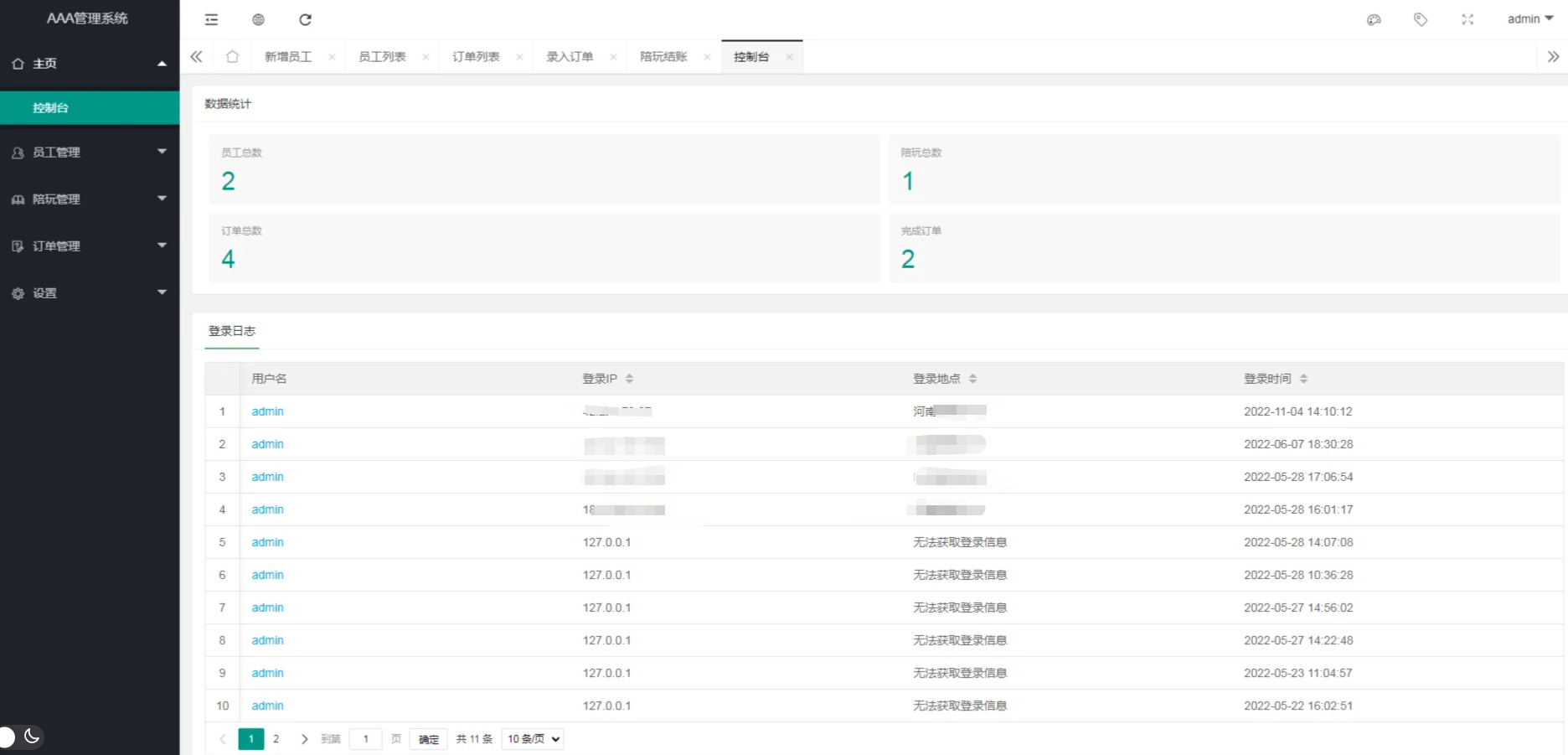Open 控制台 in the sidebar
The height and width of the screenshot is (755, 1568).
point(90,108)
